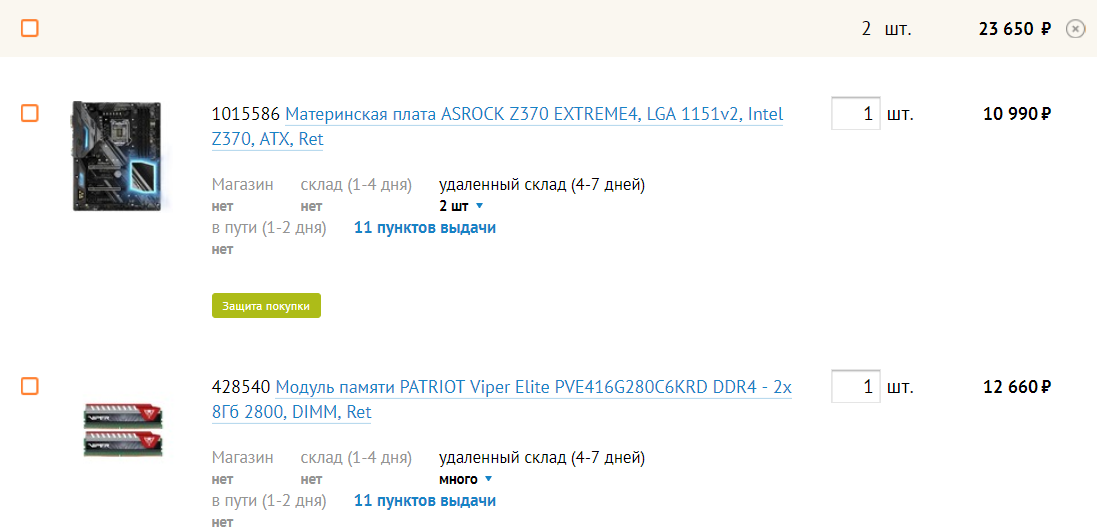Viewport: 1098px width, 531px height.
Task: Click the circled X remove icon
Action: 1075,29
